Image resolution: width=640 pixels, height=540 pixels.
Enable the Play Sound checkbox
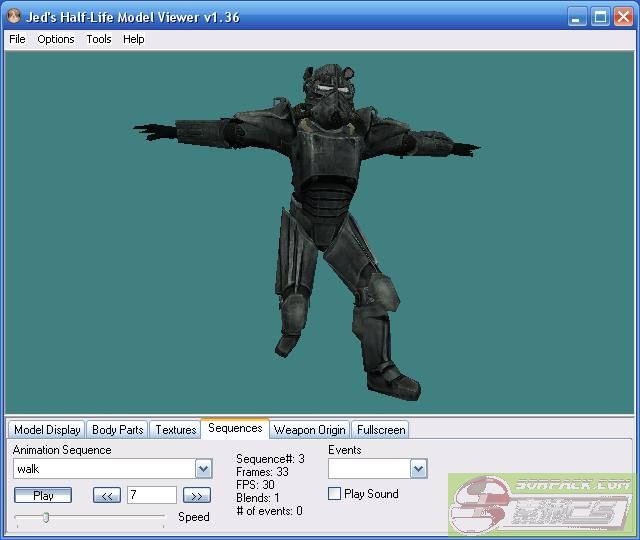pyautogui.click(x=335, y=494)
